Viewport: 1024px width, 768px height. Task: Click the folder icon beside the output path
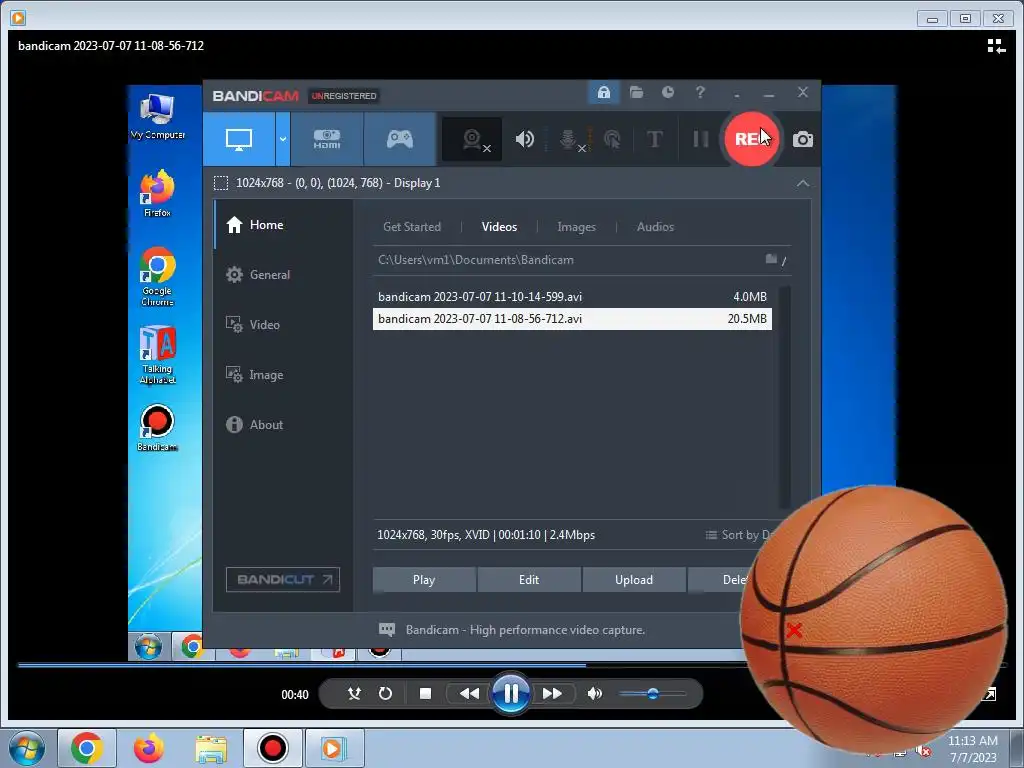(x=771, y=259)
